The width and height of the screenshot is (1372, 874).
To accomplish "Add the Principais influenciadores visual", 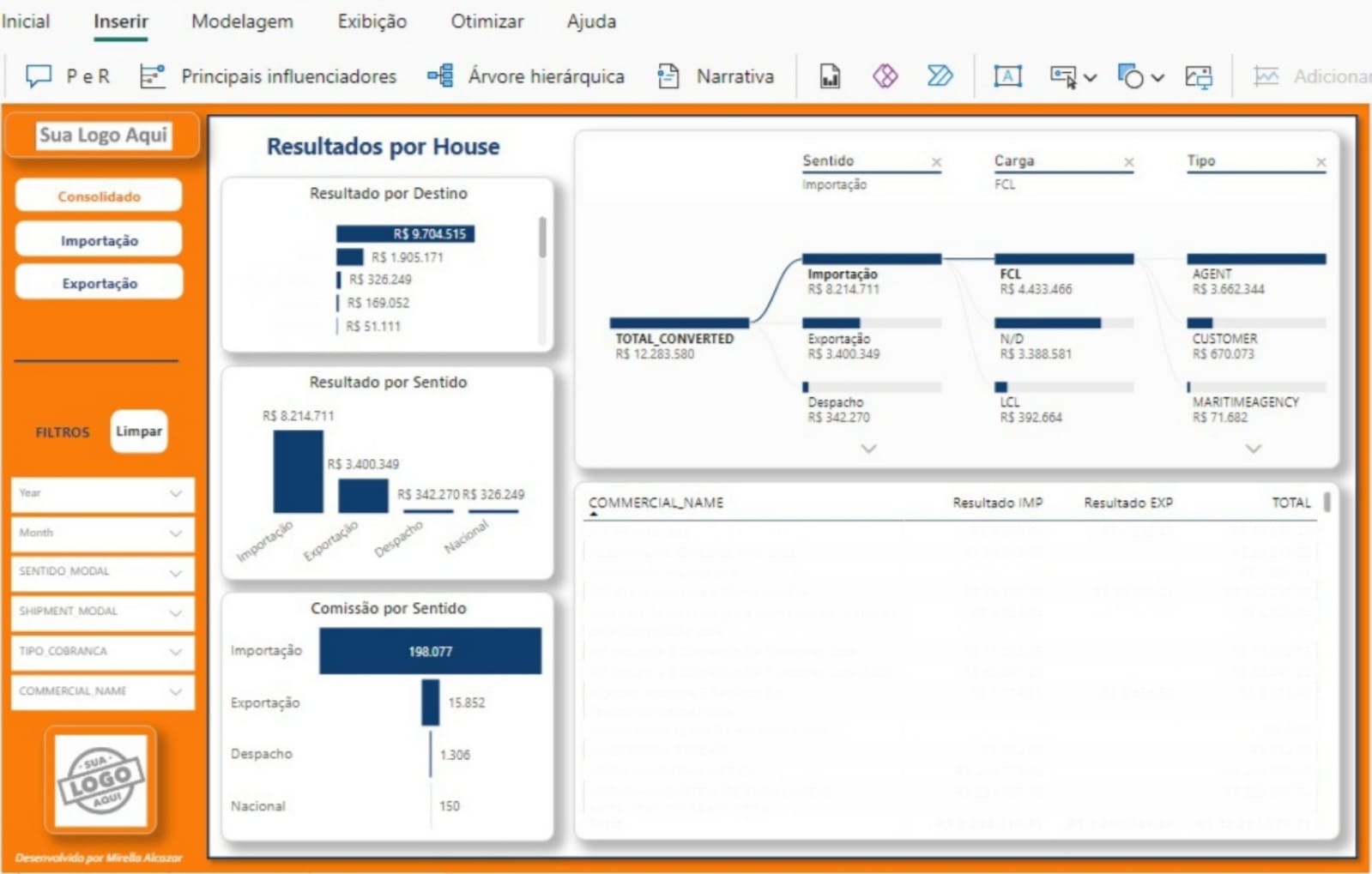I will (268, 76).
